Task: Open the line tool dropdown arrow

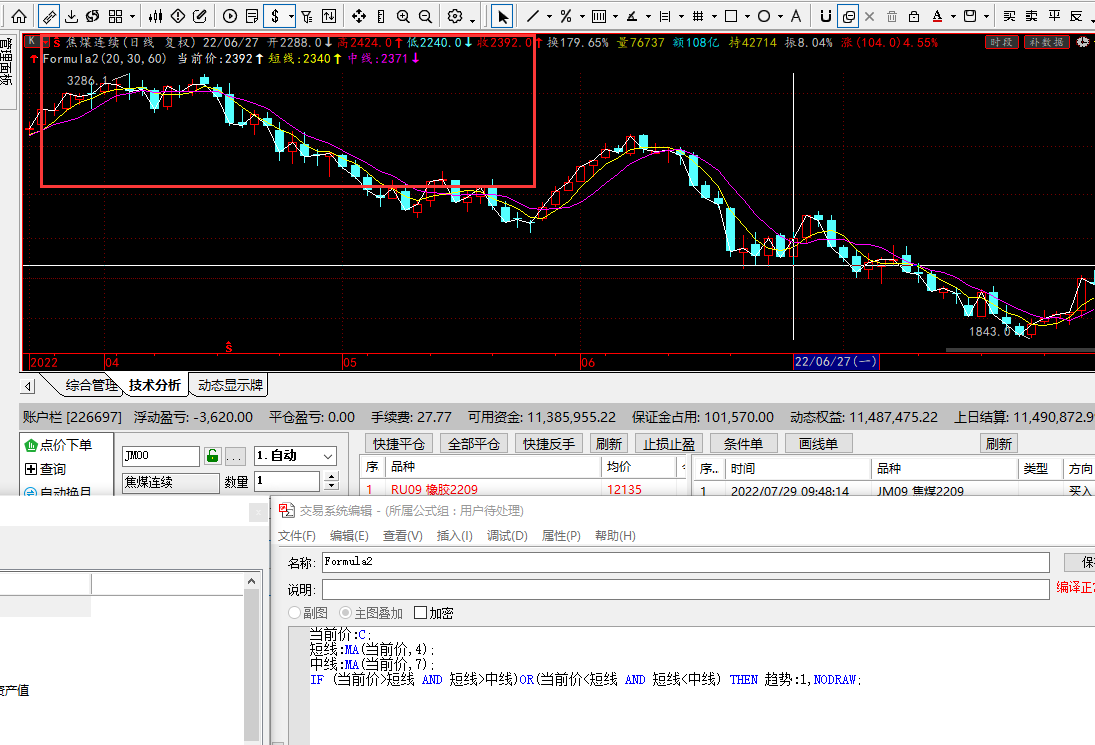Action: (x=549, y=16)
